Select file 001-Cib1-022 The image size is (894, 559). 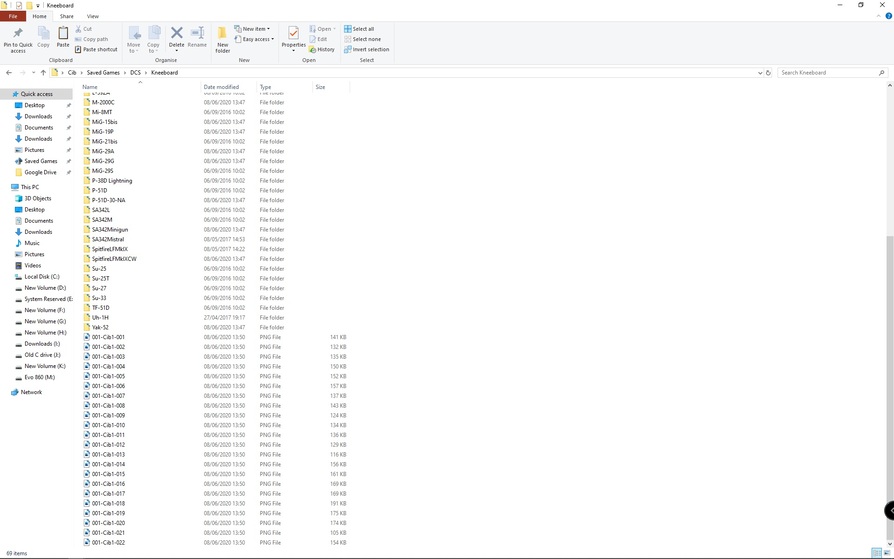(x=108, y=542)
